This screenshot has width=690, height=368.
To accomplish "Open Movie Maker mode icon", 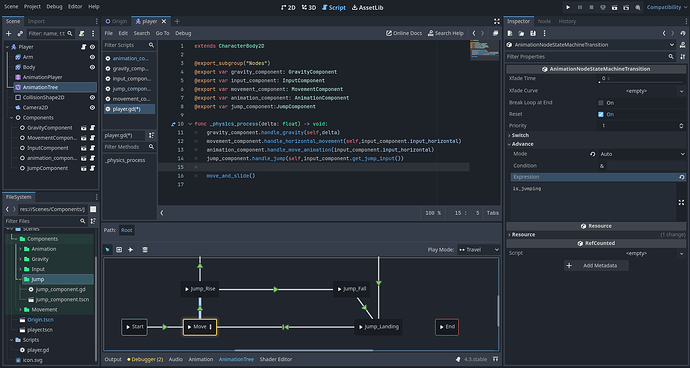I will [637, 7].
